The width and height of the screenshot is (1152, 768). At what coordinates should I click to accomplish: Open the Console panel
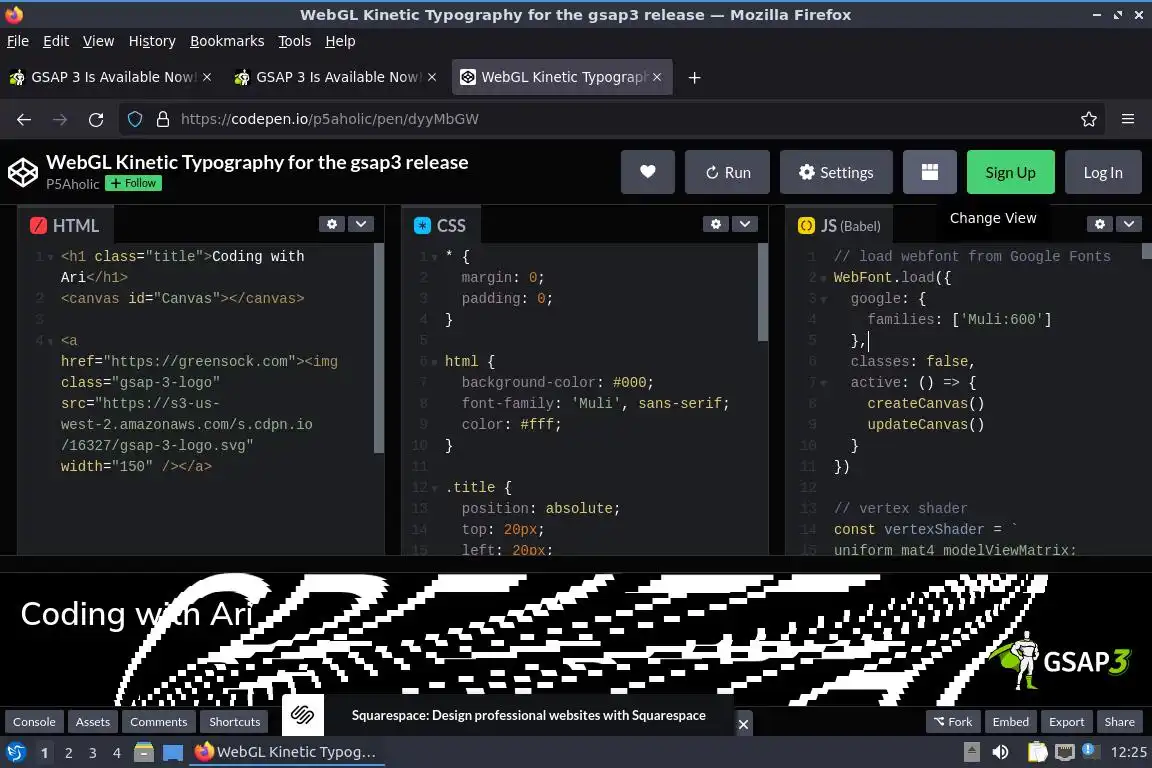[34, 722]
